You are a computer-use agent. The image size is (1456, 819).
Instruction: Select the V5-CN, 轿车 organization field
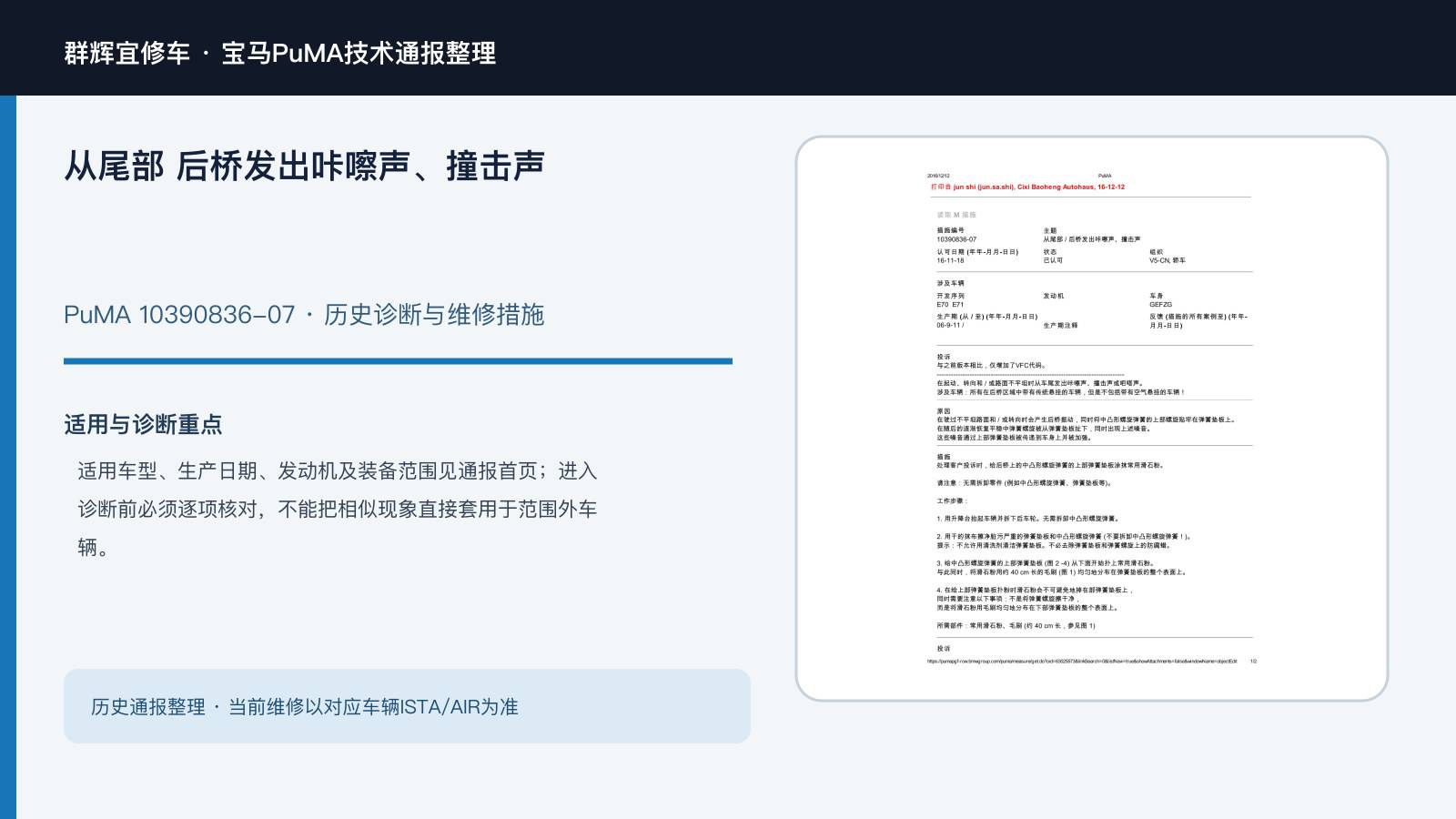tap(1167, 260)
